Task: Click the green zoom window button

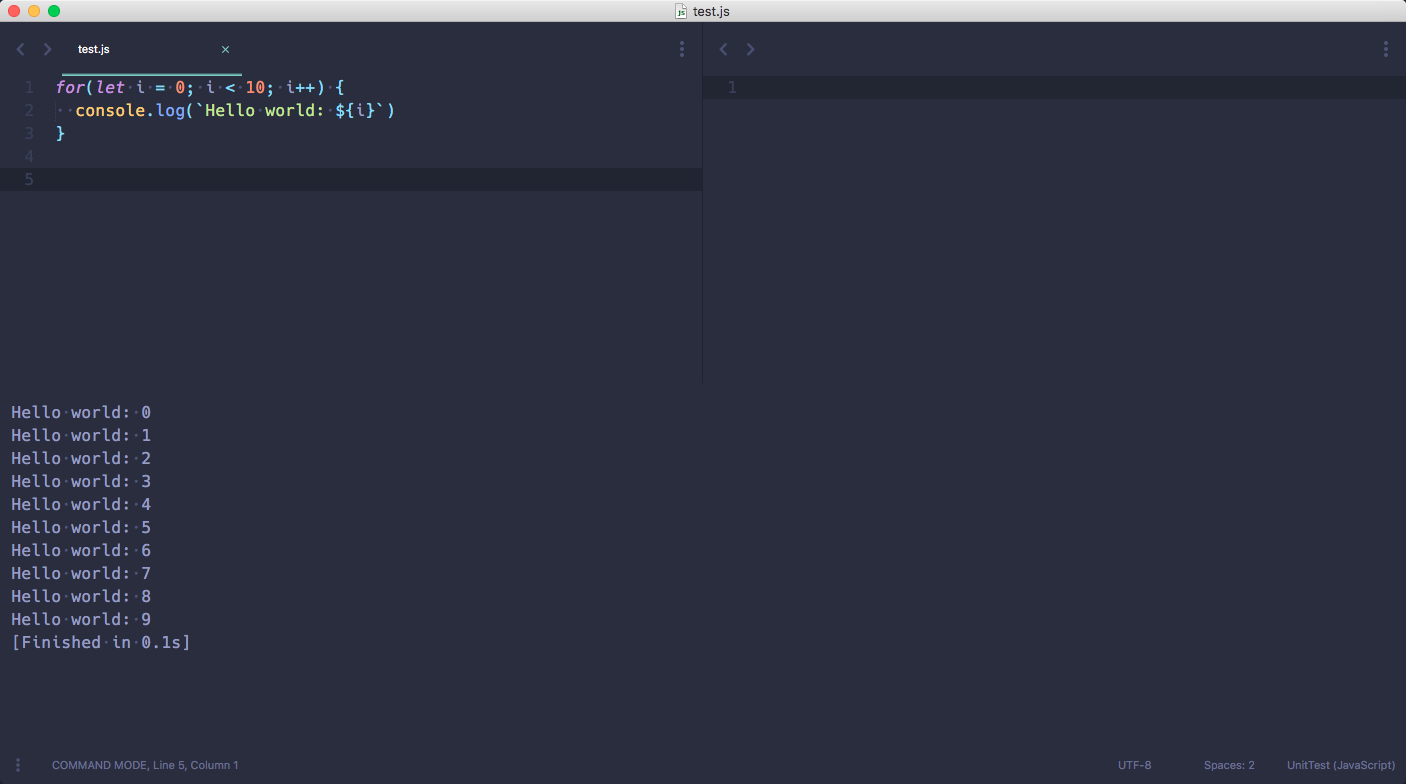Action: pyautogui.click(x=54, y=11)
